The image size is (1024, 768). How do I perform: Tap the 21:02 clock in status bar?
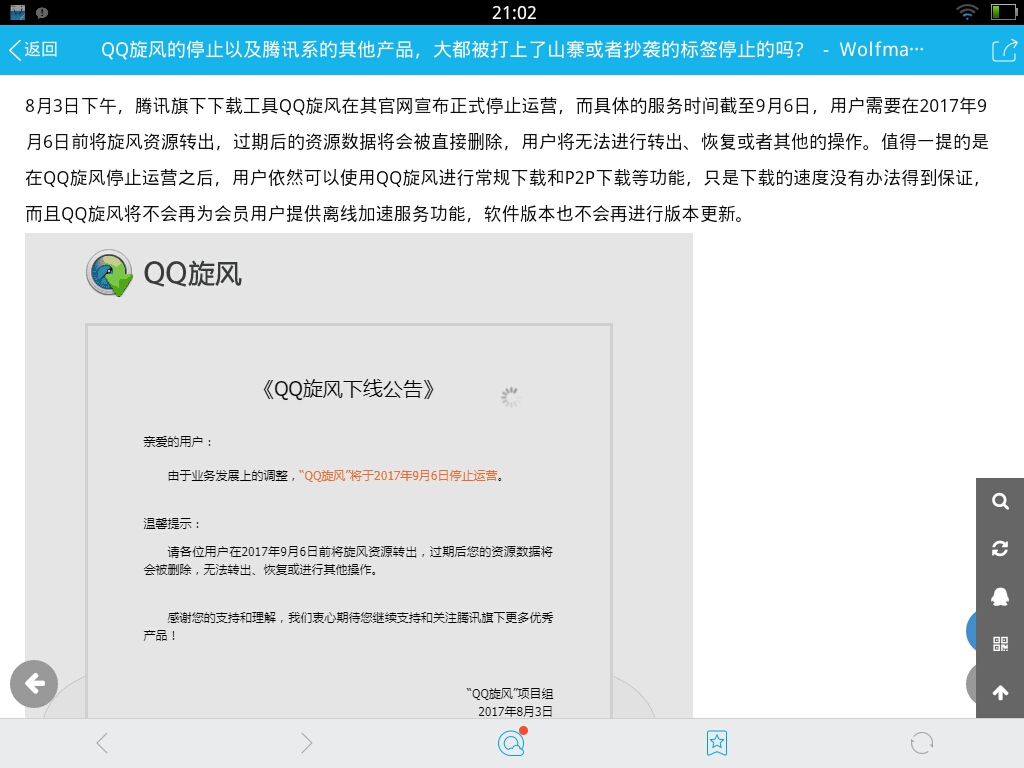pos(514,12)
